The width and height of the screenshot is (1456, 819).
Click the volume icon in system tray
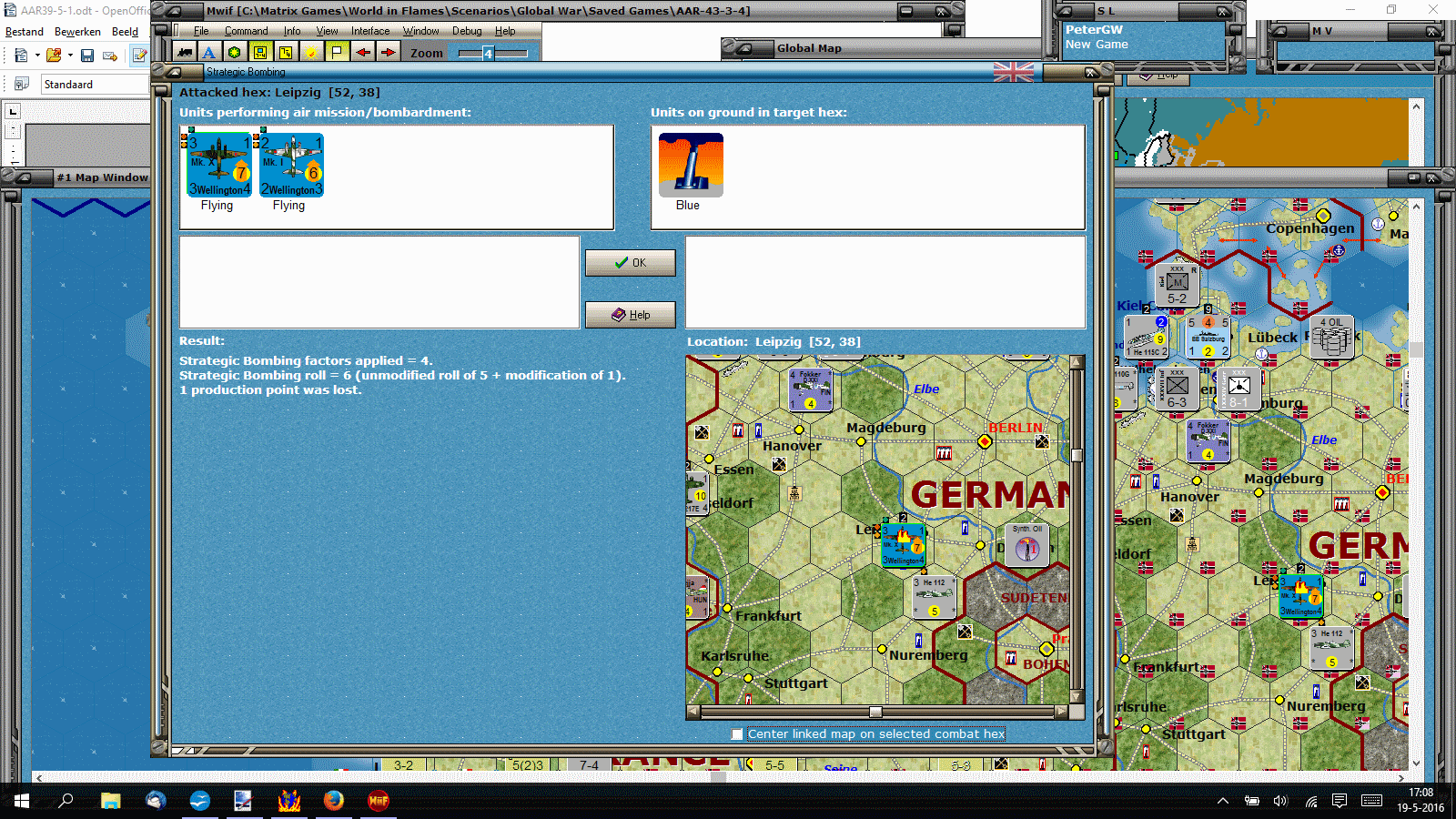[1280, 801]
